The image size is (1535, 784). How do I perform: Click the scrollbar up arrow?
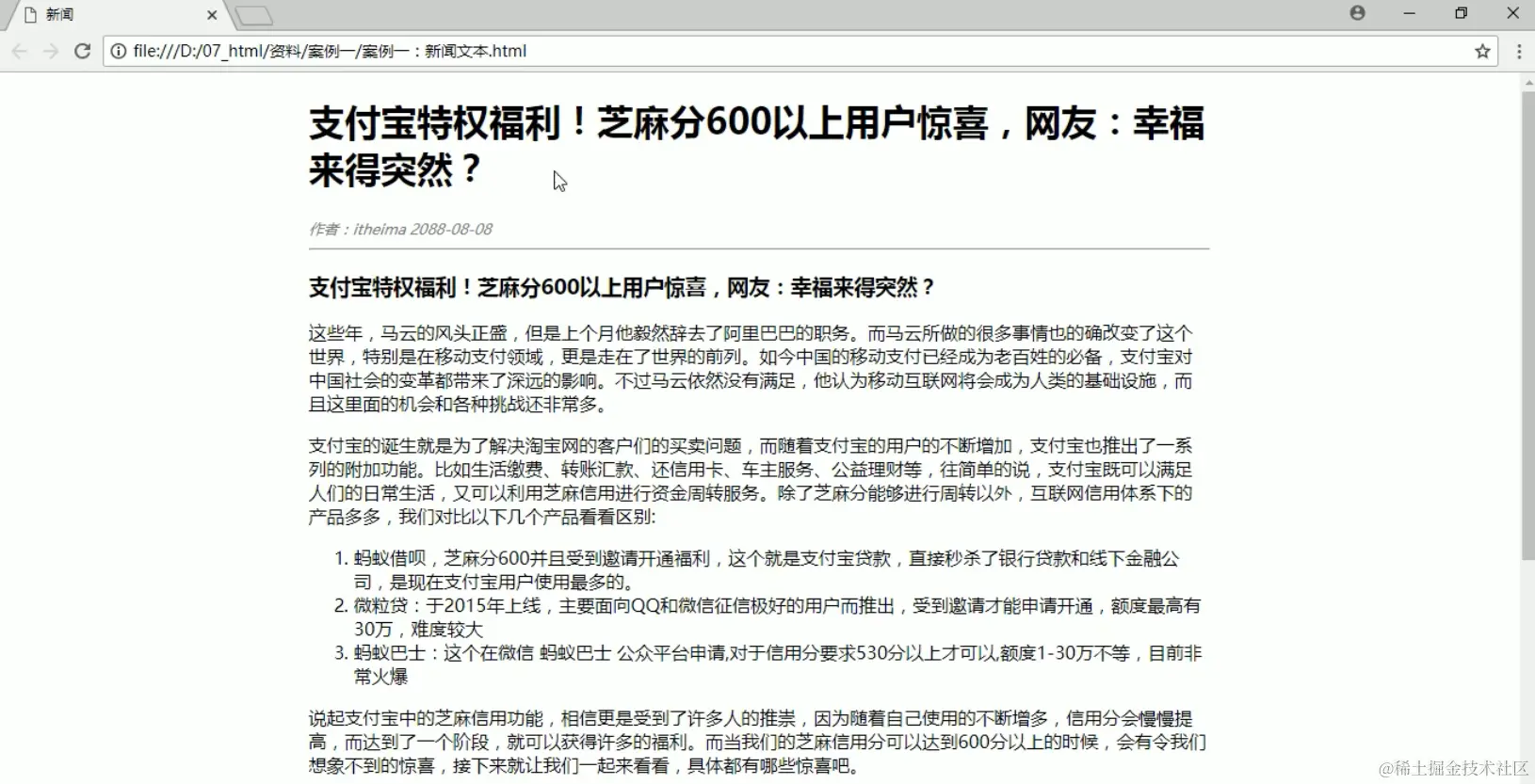point(1527,83)
